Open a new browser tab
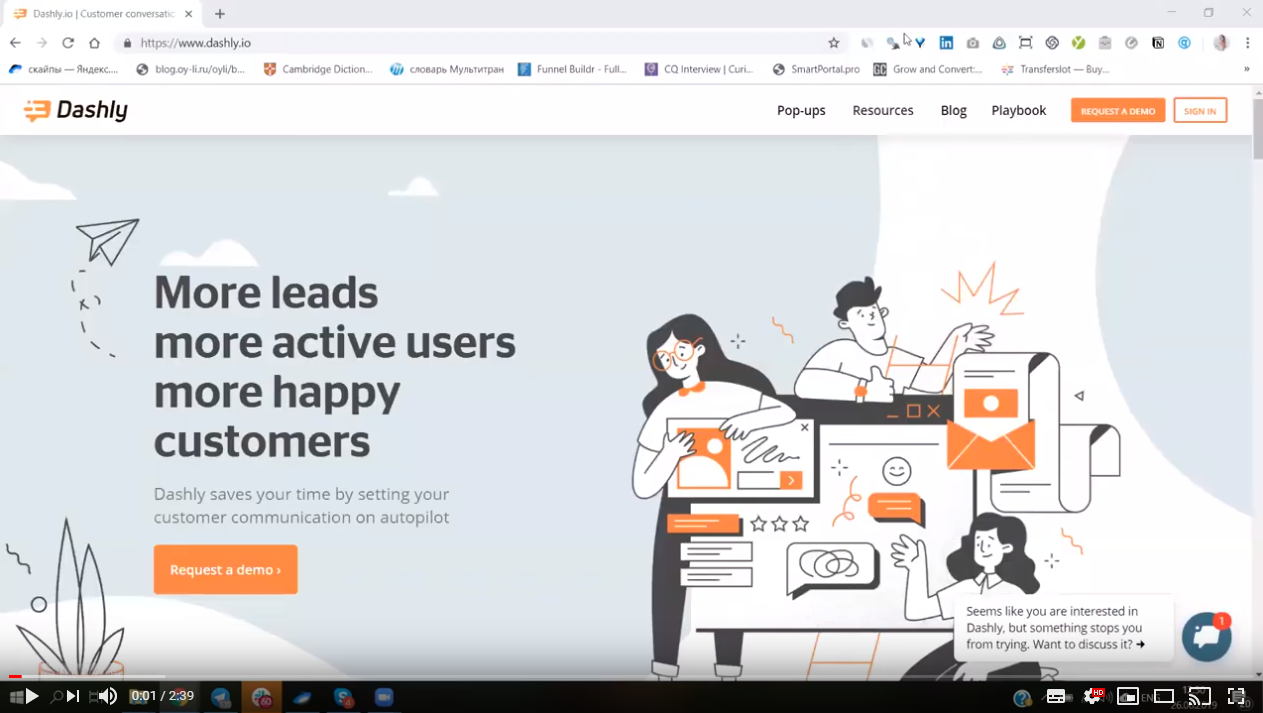The width and height of the screenshot is (1263, 713). tap(220, 14)
